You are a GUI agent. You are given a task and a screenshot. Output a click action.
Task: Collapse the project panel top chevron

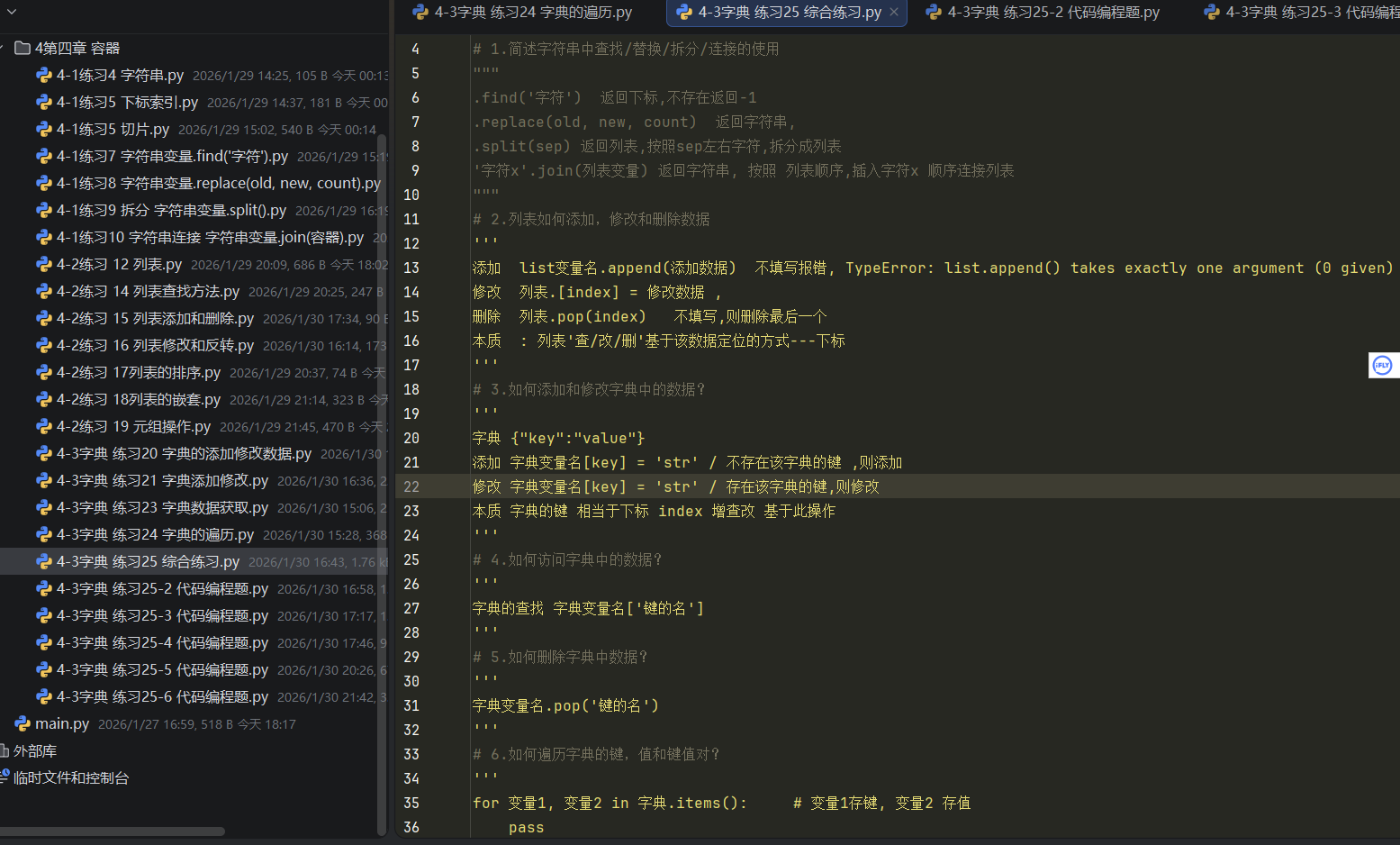[x=11, y=13]
